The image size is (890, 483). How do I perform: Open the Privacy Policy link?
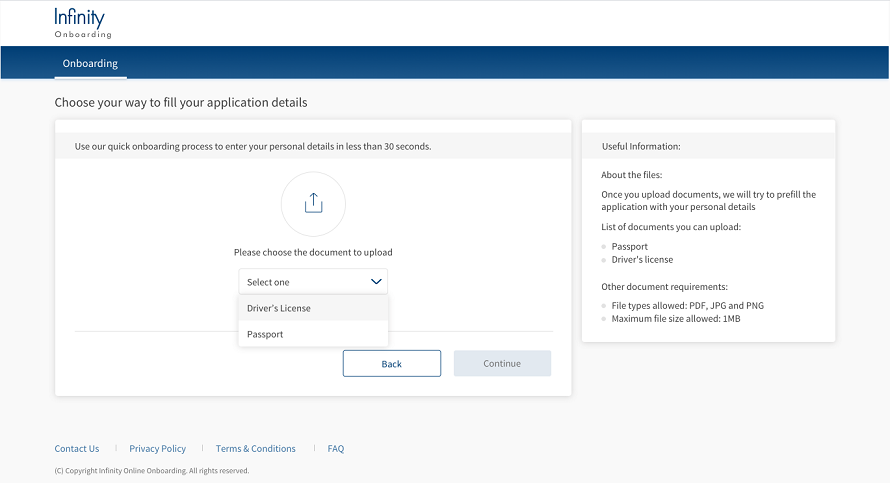tap(158, 449)
